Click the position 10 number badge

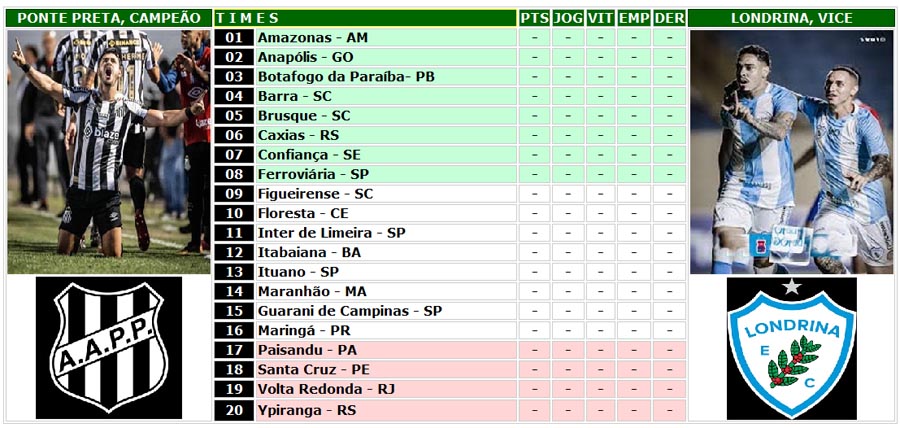click(234, 213)
